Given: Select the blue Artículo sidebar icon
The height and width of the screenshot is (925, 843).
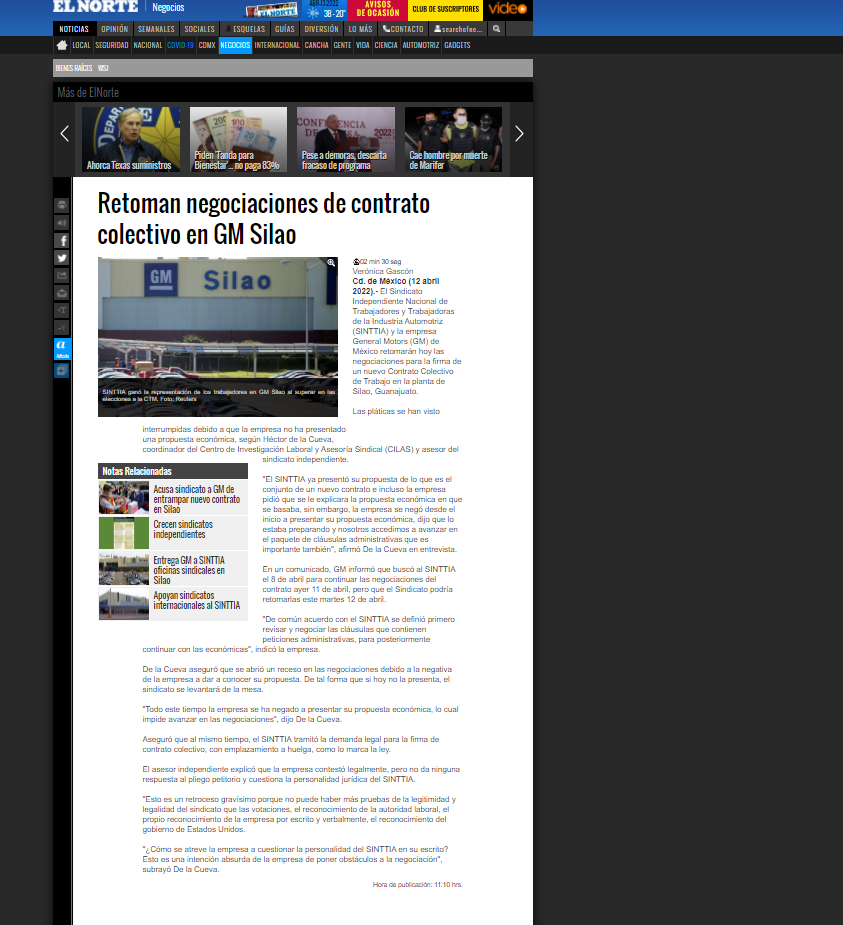Looking at the screenshot, I should click(63, 349).
